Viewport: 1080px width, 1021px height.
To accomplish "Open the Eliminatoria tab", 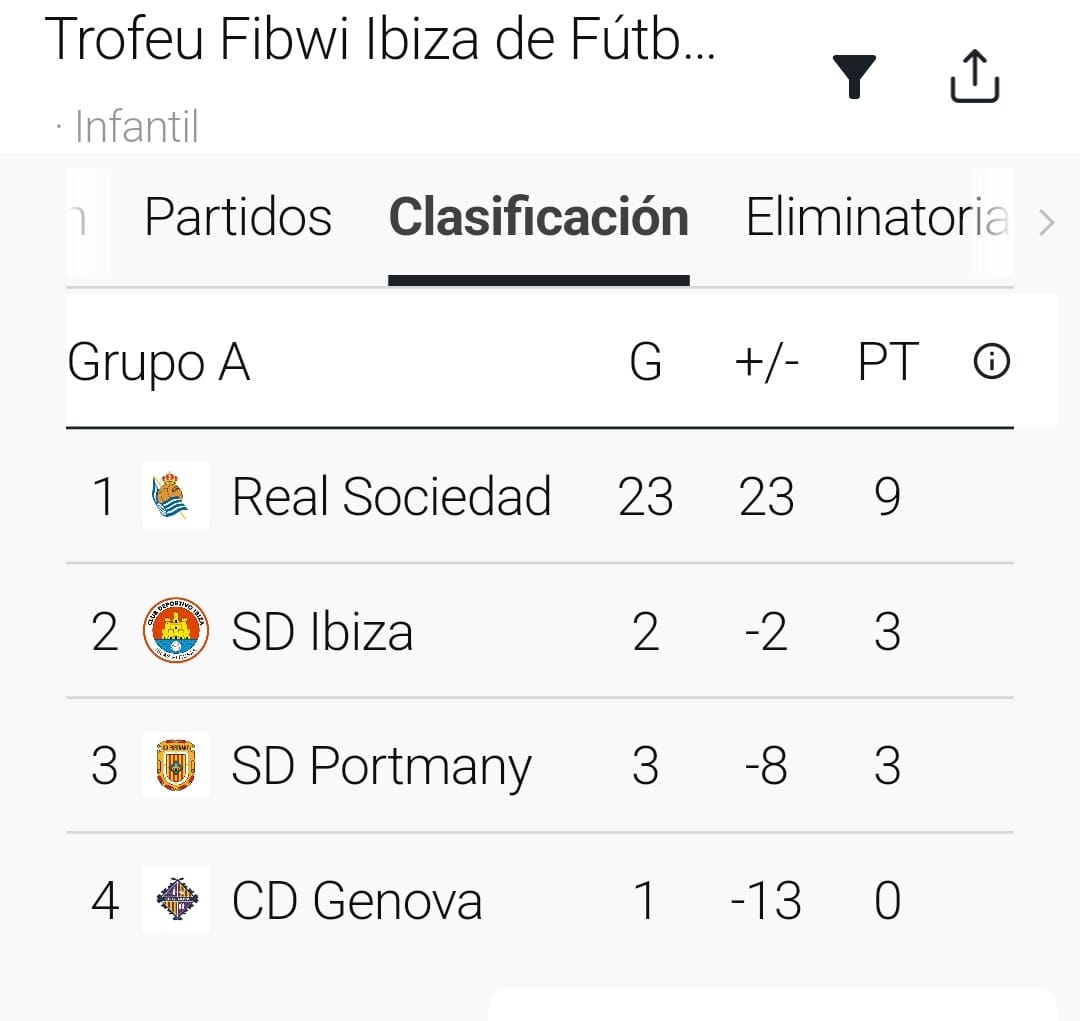I will tap(876, 217).
